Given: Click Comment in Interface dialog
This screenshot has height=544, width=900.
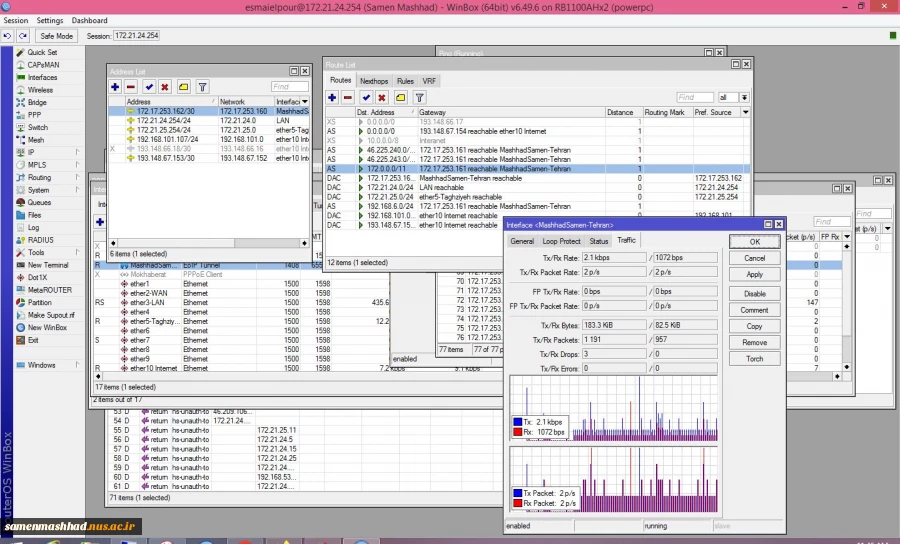Looking at the screenshot, I should pyautogui.click(x=755, y=310).
